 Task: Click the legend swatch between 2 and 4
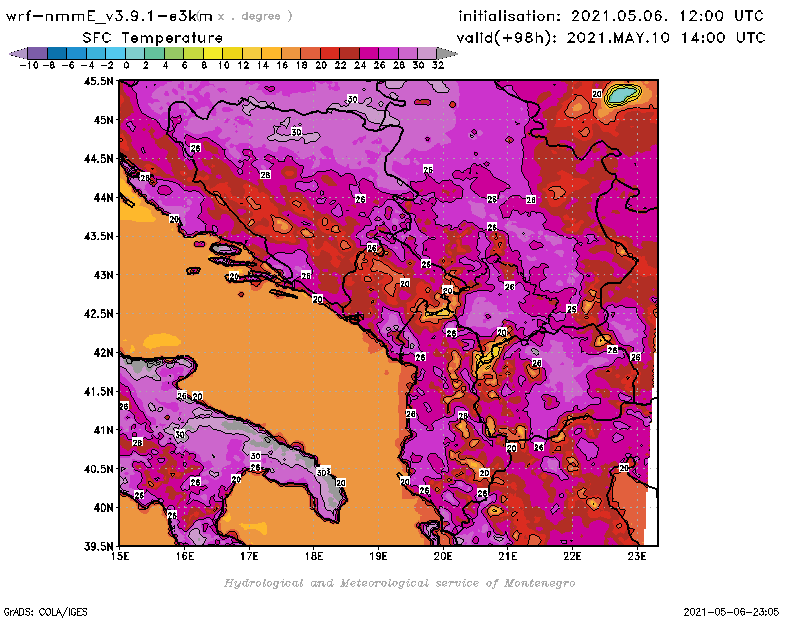pos(154,53)
